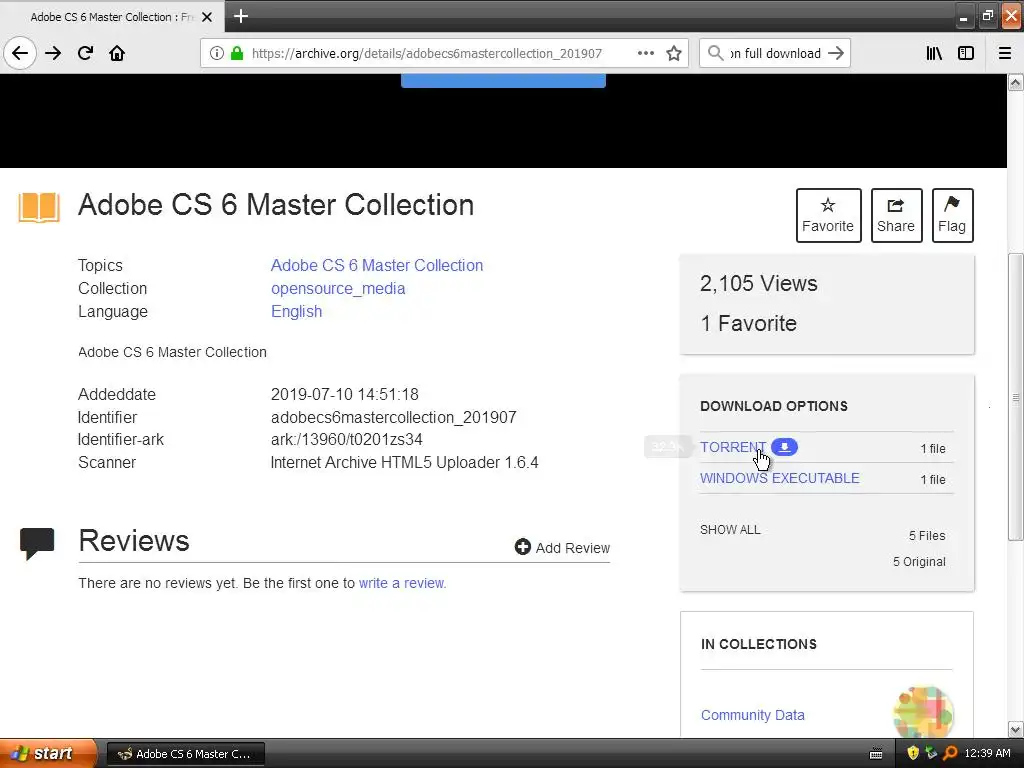Click the search magnifier icon
The height and width of the screenshot is (768, 1024).
[x=715, y=53]
